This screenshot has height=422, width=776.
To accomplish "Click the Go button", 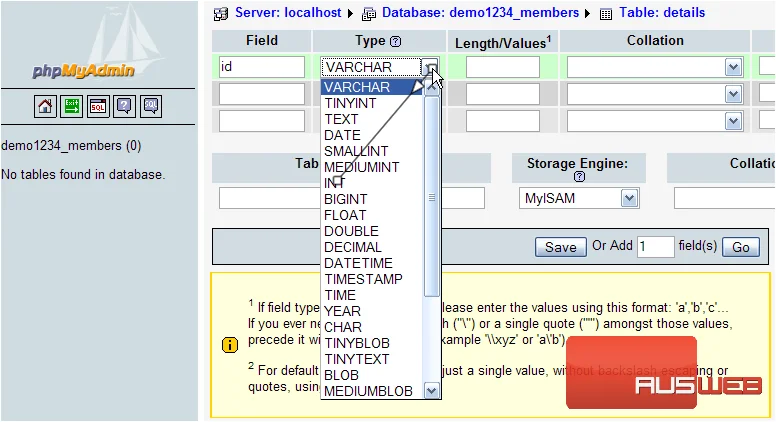I will pyautogui.click(x=740, y=247).
